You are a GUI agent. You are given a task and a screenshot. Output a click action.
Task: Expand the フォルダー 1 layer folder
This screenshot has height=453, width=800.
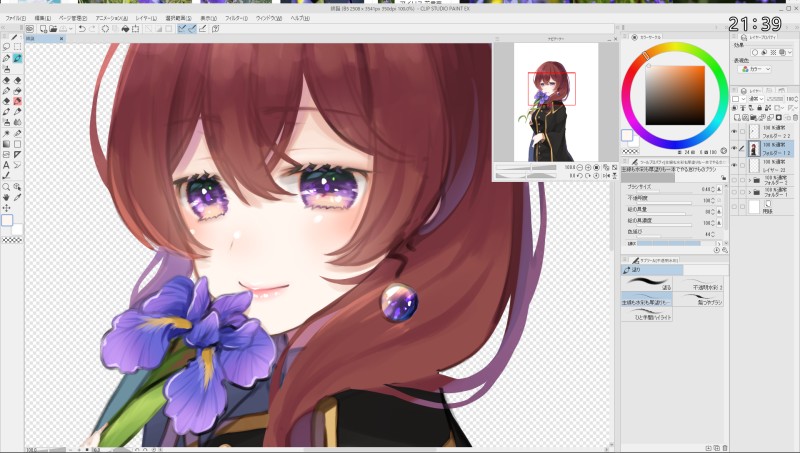coord(749,193)
